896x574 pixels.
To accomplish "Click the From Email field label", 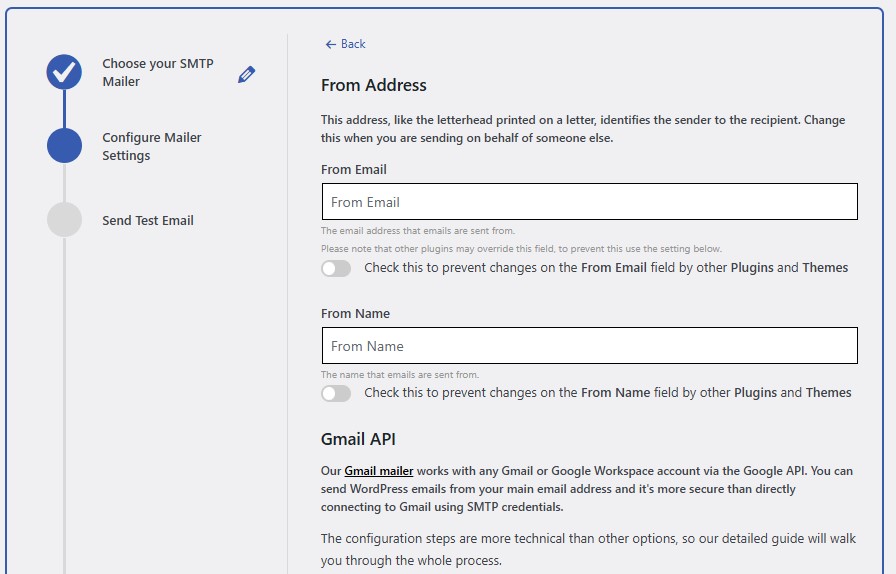I will (x=354, y=170).
